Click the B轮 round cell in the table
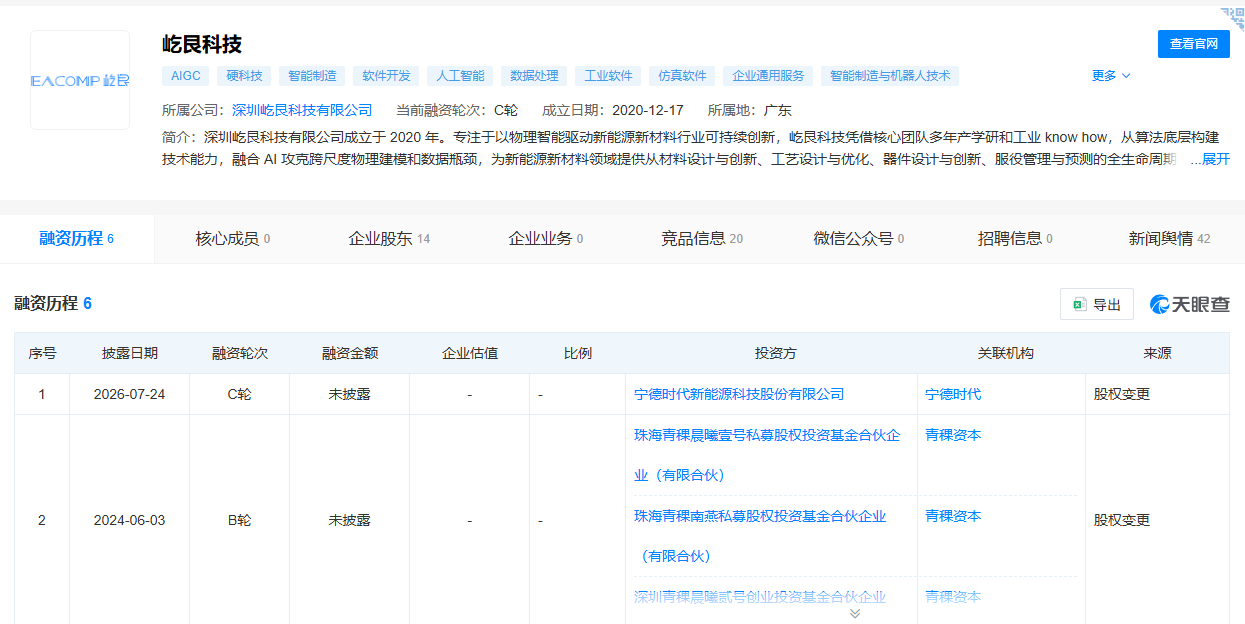Viewport: 1245px width, 624px height. (239, 520)
